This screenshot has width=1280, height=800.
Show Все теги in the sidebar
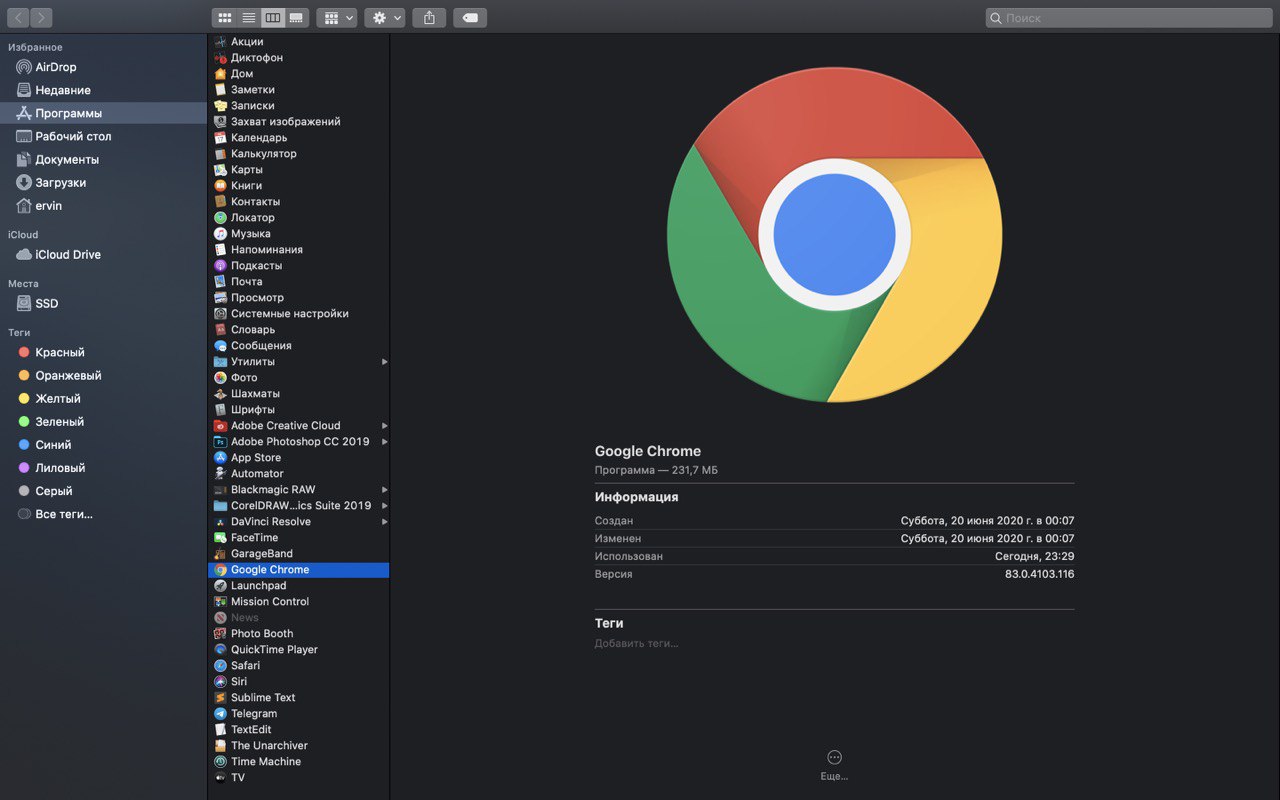pyautogui.click(x=103, y=513)
